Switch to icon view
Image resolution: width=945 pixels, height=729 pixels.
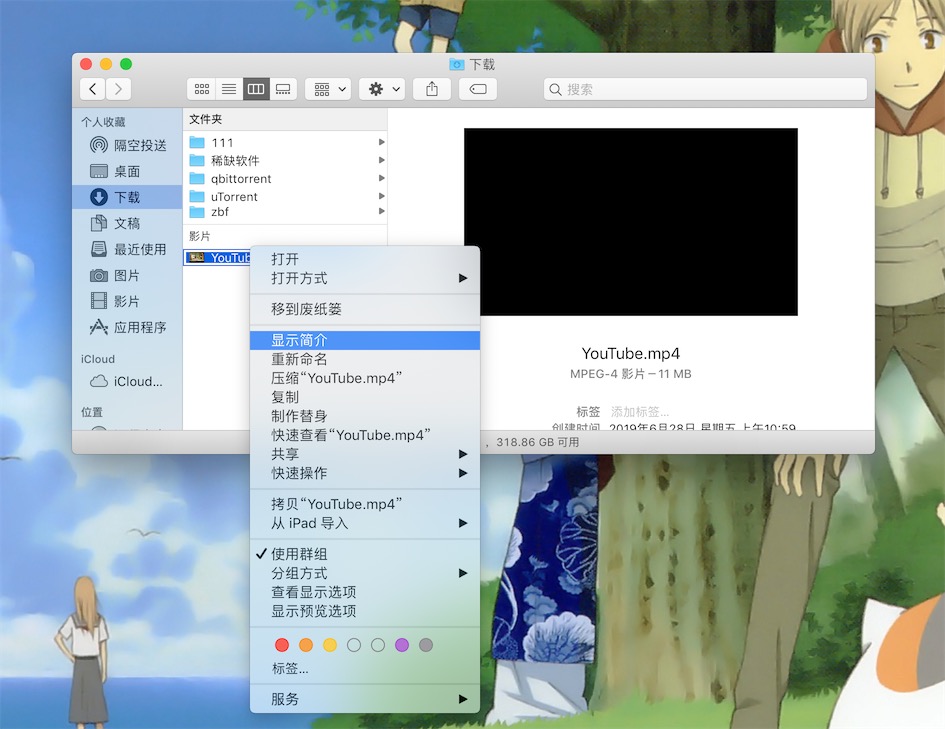[x=201, y=89]
